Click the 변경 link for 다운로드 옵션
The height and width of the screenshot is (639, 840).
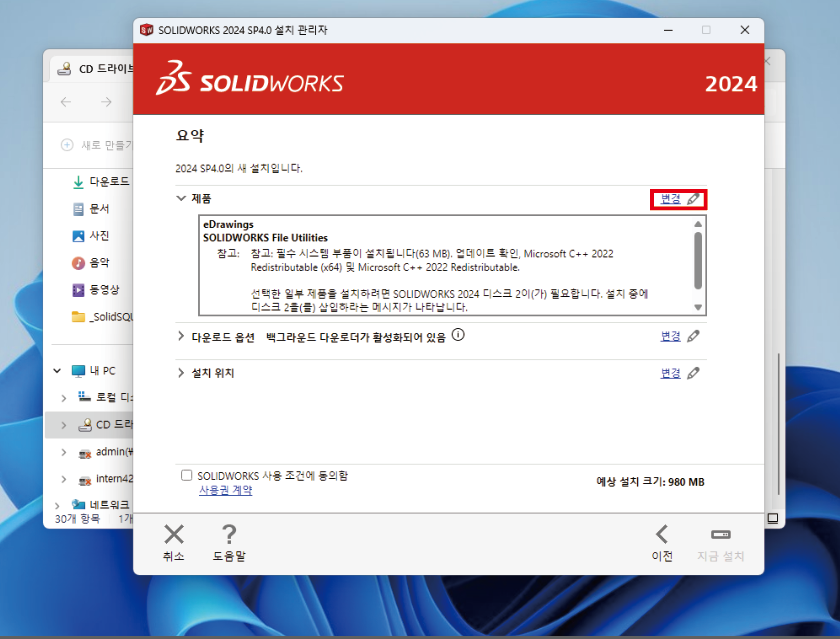tap(670, 336)
